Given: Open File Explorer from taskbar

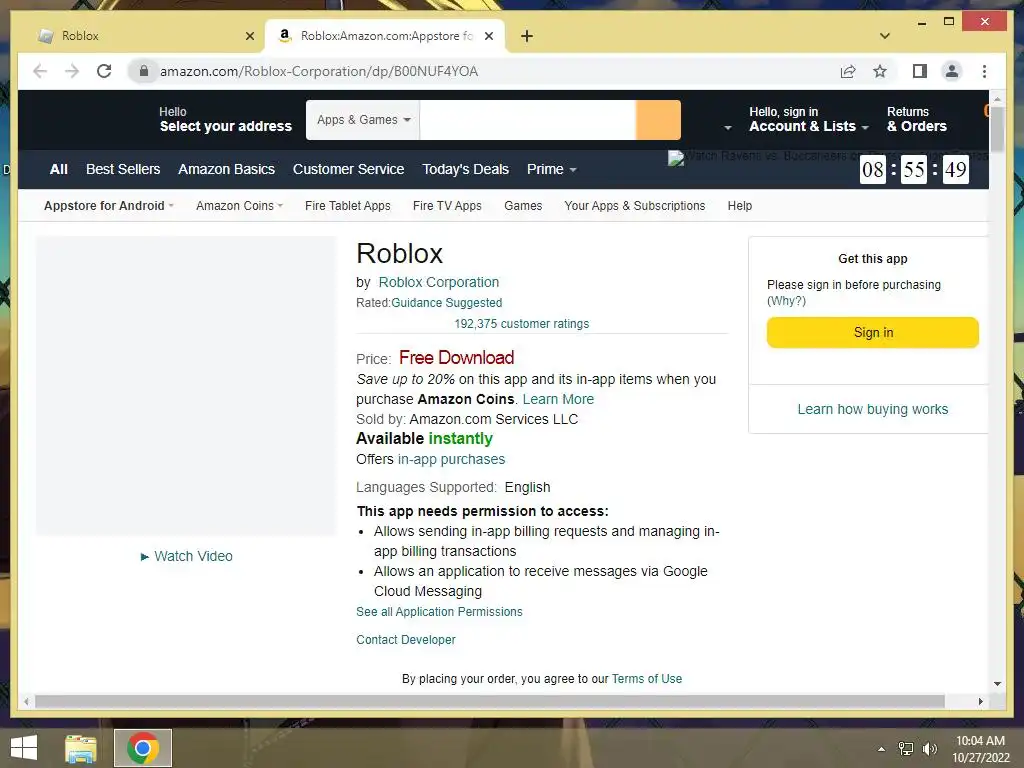Looking at the screenshot, I should point(81,748).
